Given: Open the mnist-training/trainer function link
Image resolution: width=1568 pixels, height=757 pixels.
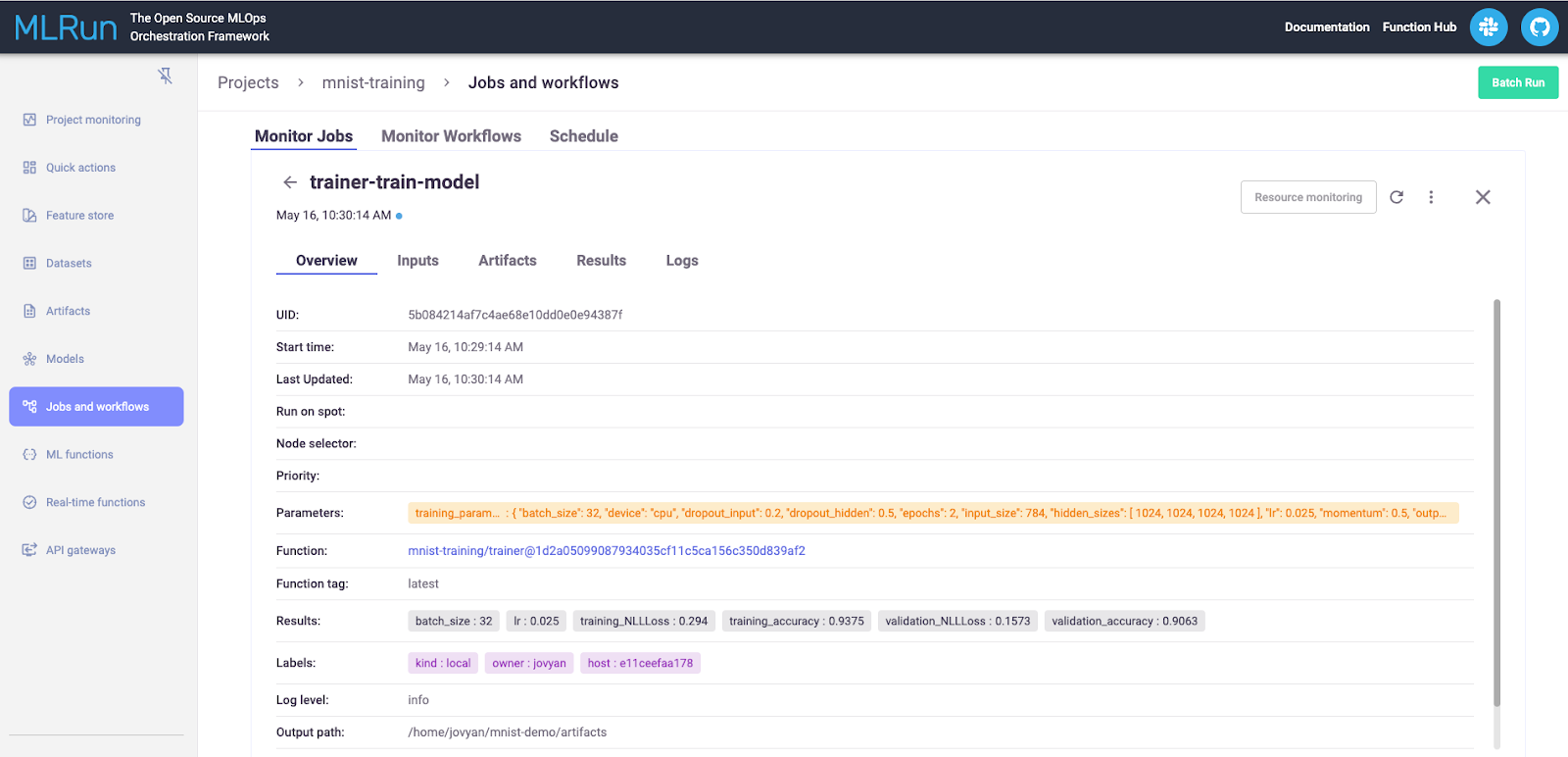Looking at the screenshot, I should pos(606,551).
